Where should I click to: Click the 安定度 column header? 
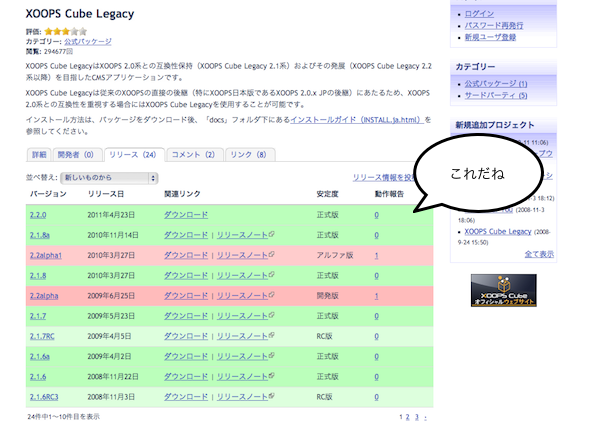[x=328, y=194]
